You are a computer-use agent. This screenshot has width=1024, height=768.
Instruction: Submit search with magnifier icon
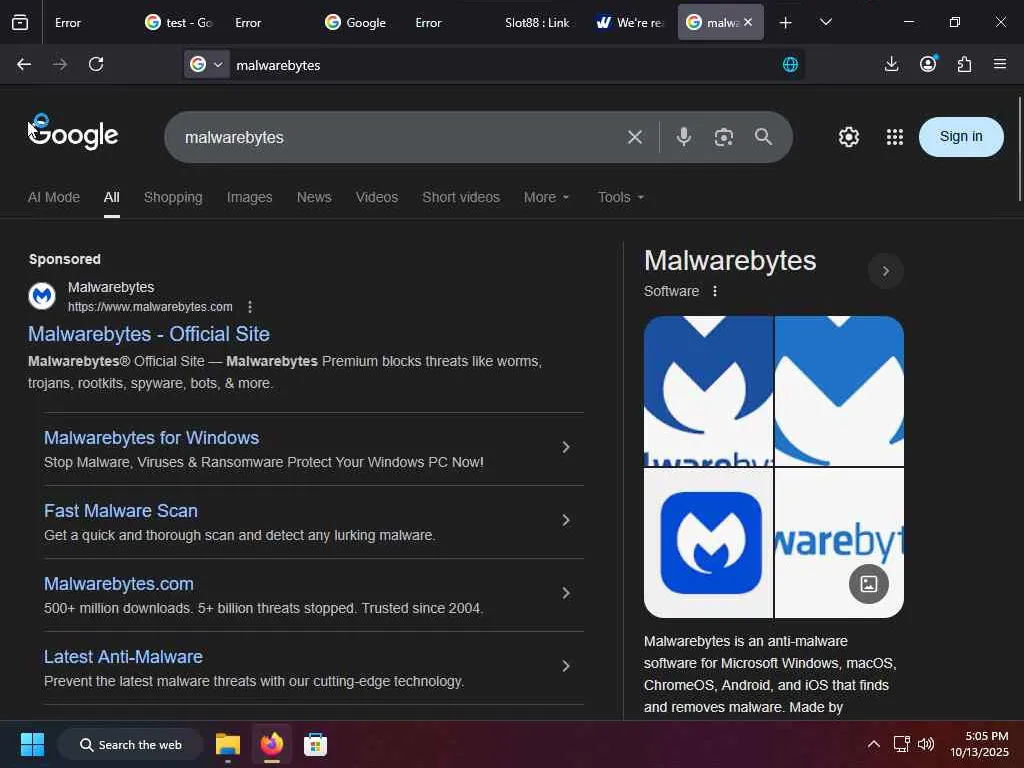coord(763,136)
